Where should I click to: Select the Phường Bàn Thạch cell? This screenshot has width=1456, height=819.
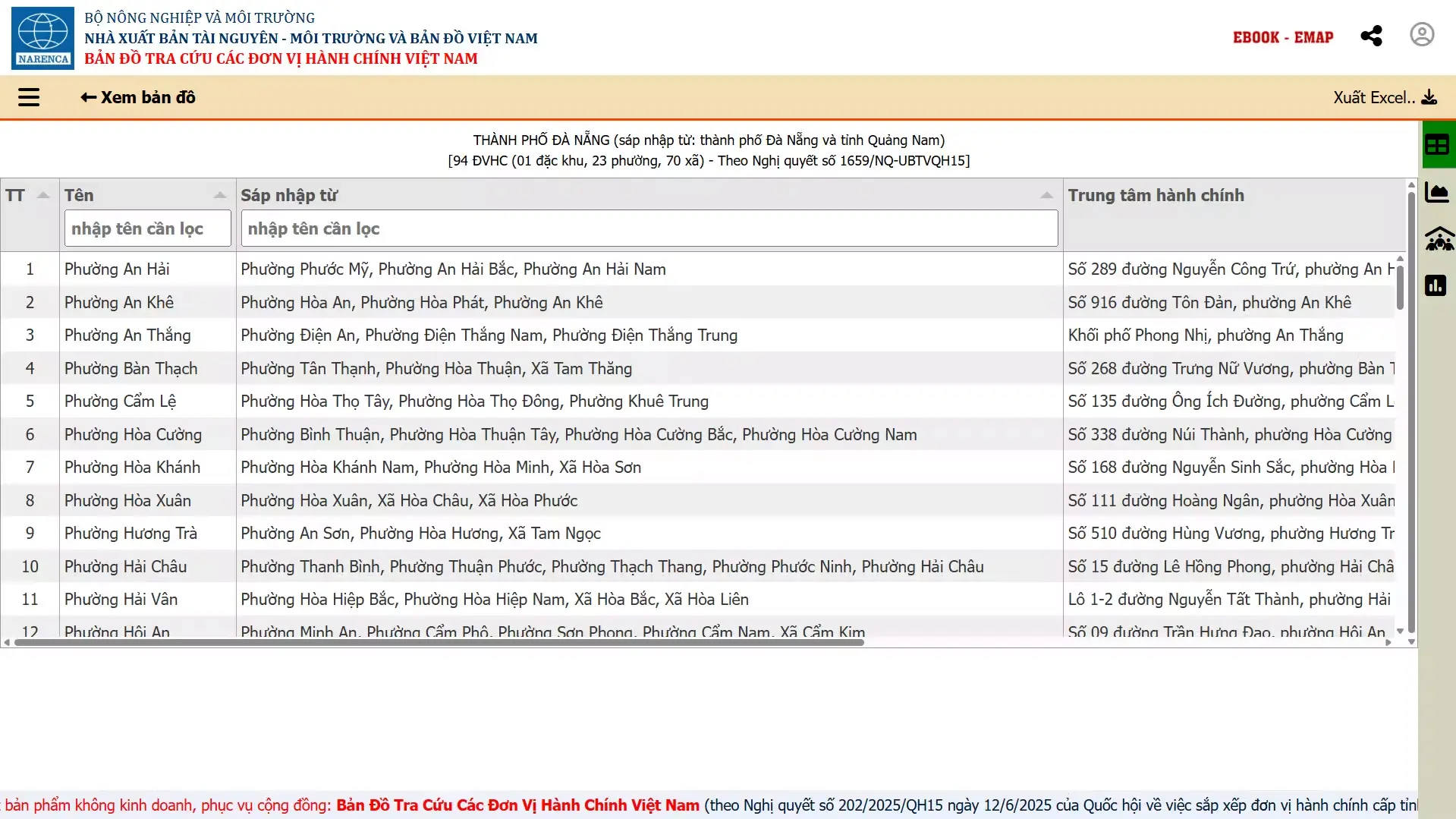click(148, 368)
